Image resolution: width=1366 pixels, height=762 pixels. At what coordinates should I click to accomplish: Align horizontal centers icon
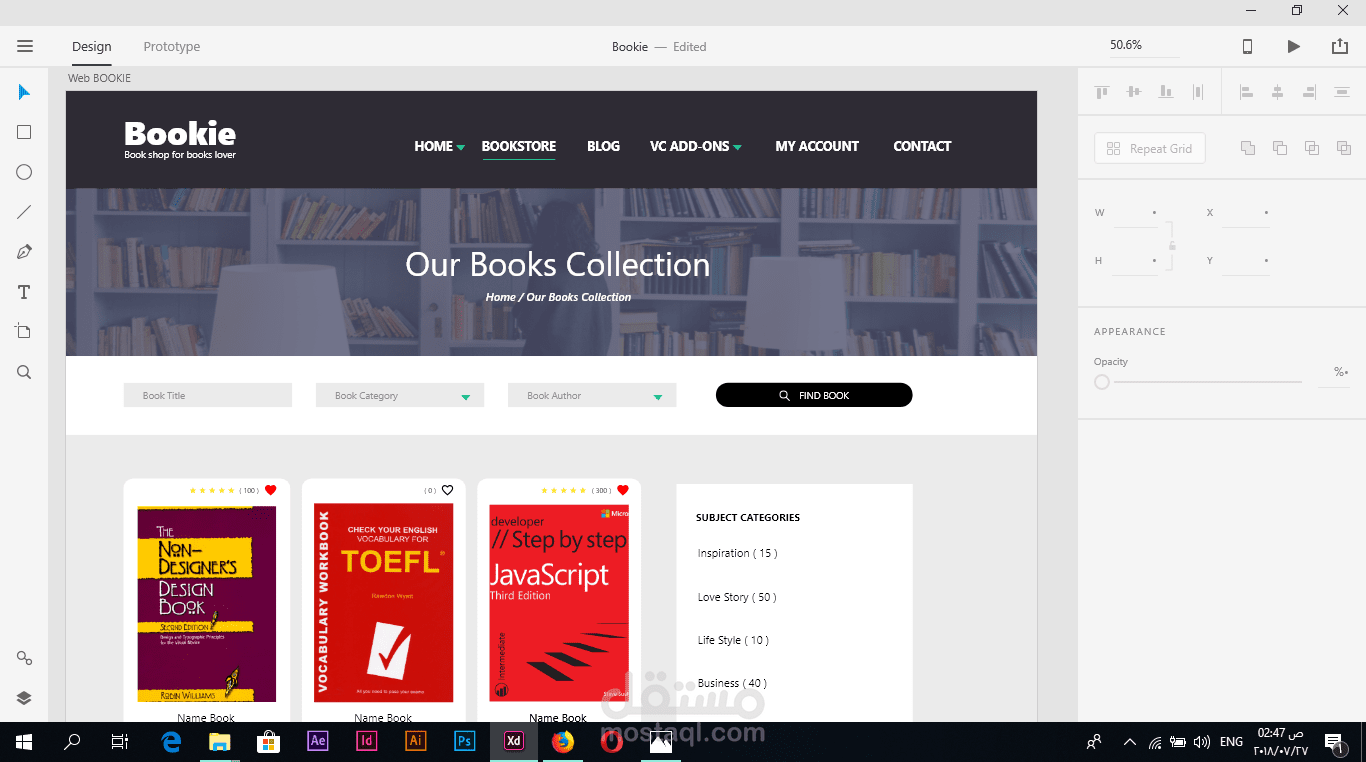tap(1278, 92)
